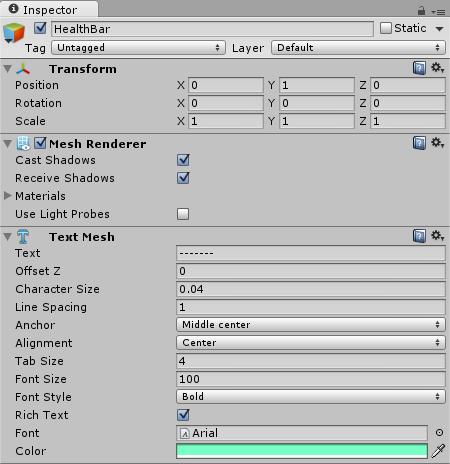Expand the Materials foldout
This screenshot has width=450, height=464.
tap(8, 196)
